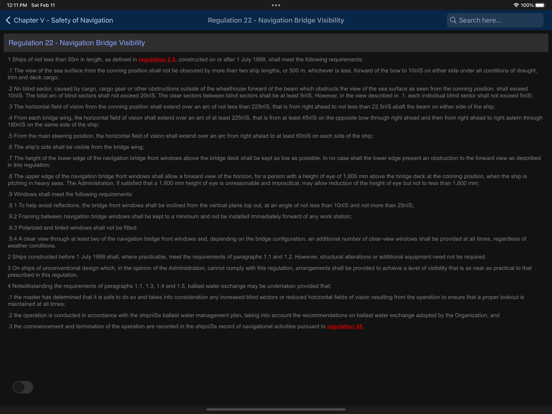The width and height of the screenshot is (552, 414).
Task: Click paragraph '.5 From the main steering position'
Action: [191, 136]
